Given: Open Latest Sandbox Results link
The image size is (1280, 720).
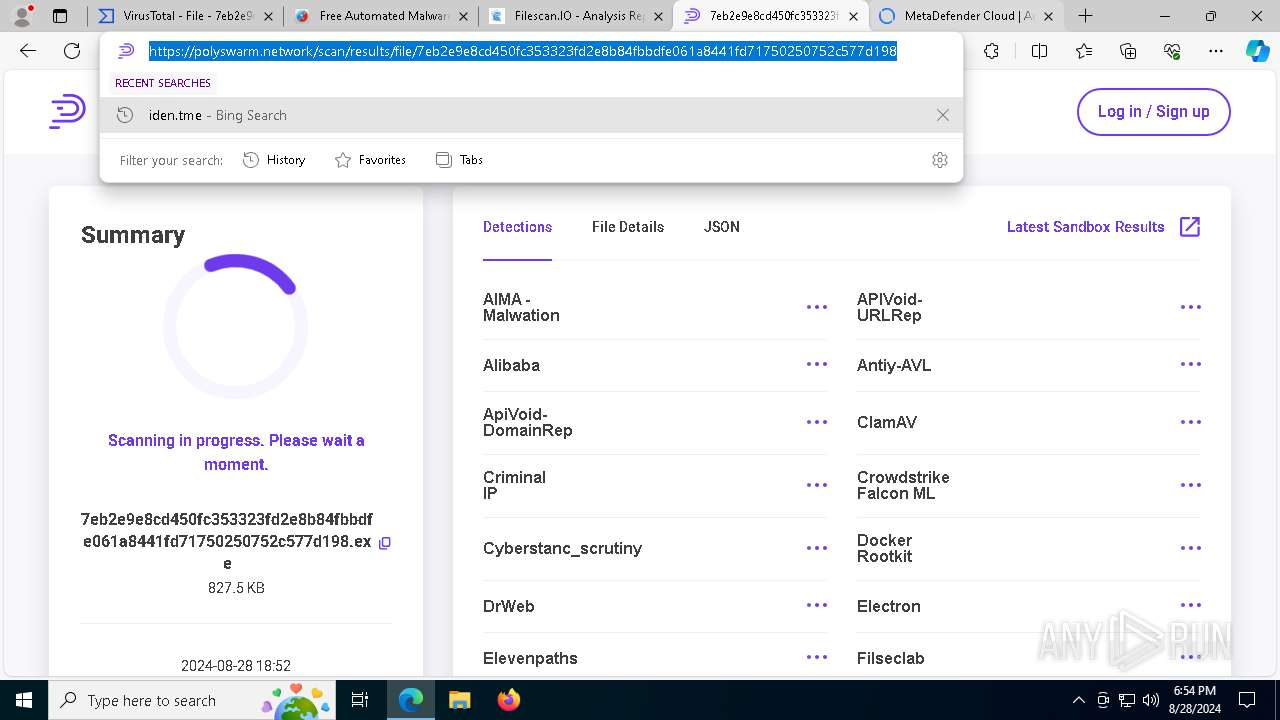Looking at the screenshot, I should (x=1085, y=227).
